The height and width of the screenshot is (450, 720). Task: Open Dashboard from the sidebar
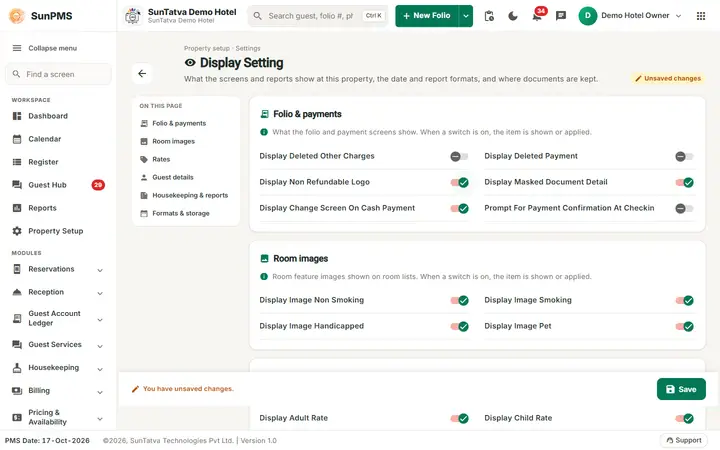(58, 116)
